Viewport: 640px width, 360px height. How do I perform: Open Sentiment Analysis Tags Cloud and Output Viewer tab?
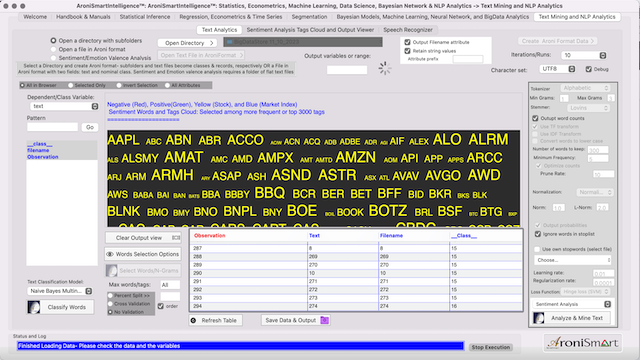310,30
